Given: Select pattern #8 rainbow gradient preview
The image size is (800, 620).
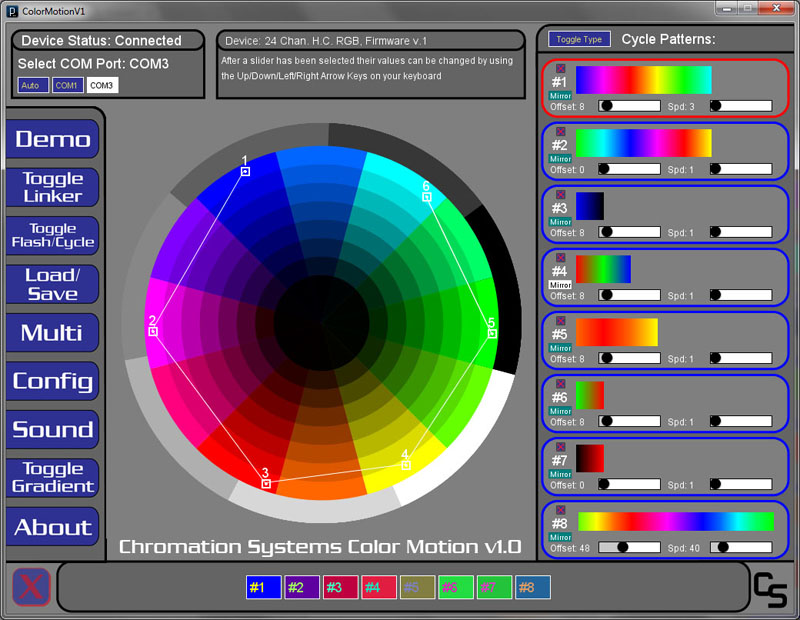Looking at the screenshot, I should tap(676, 522).
